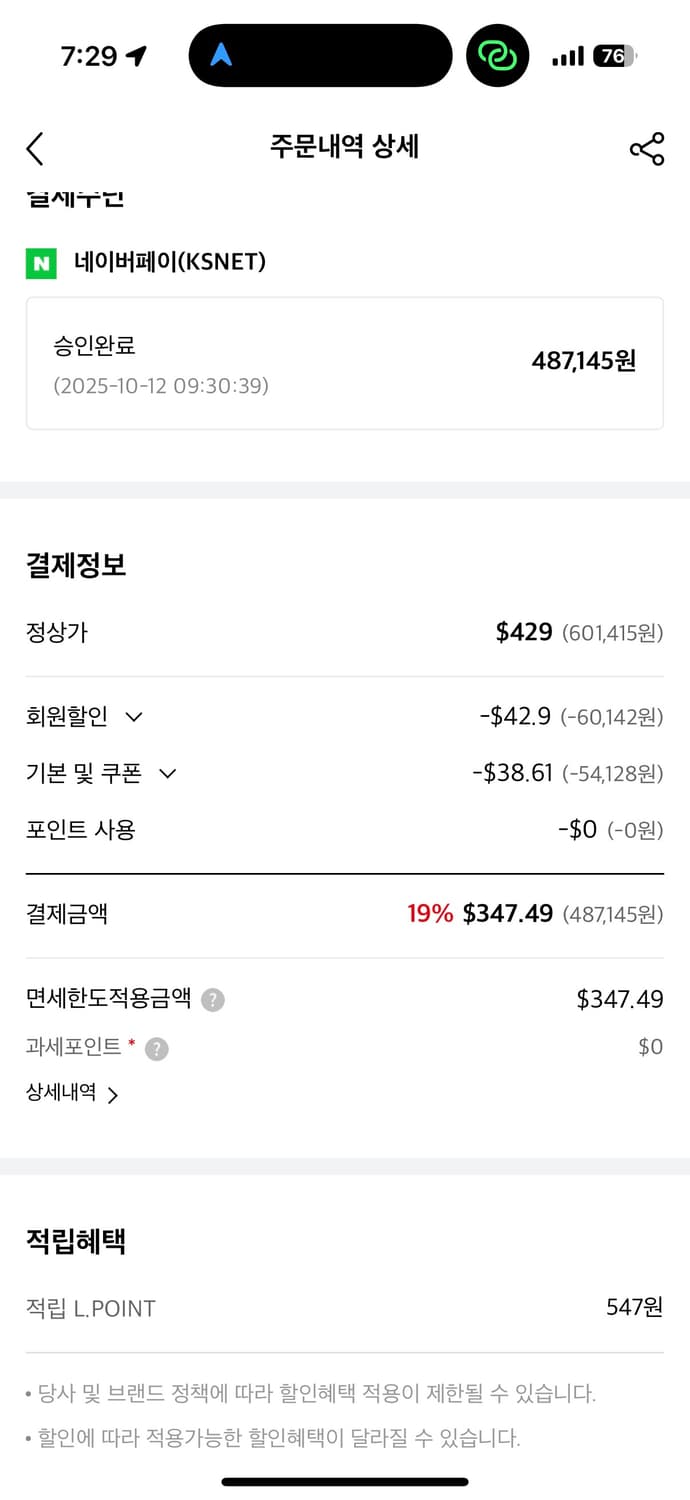
Task: Tap the 결제금액 total of $347.49
Action: pyautogui.click(x=507, y=914)
